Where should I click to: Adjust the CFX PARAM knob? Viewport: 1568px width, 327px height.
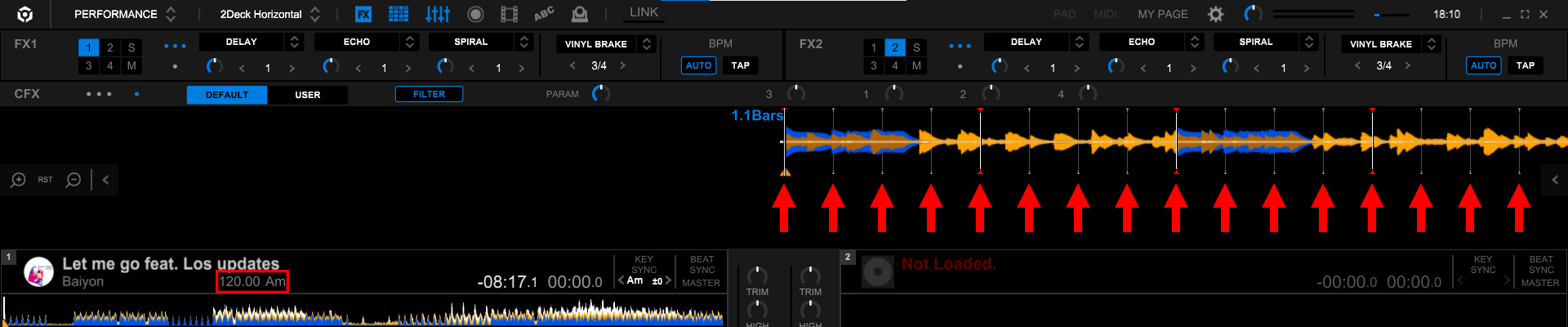pyautogui.click(x=601, y=94)
